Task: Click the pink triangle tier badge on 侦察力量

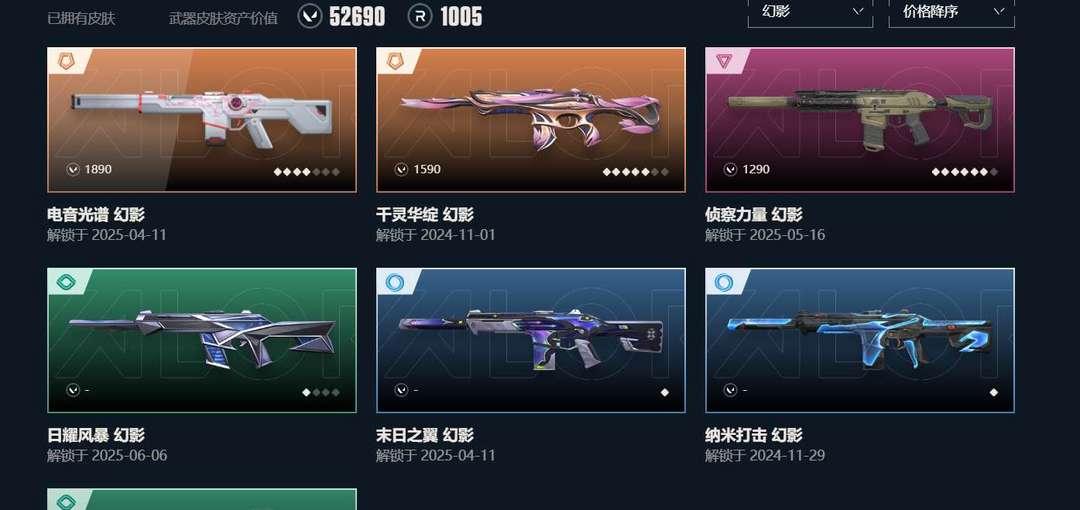Action: (723, 61)
